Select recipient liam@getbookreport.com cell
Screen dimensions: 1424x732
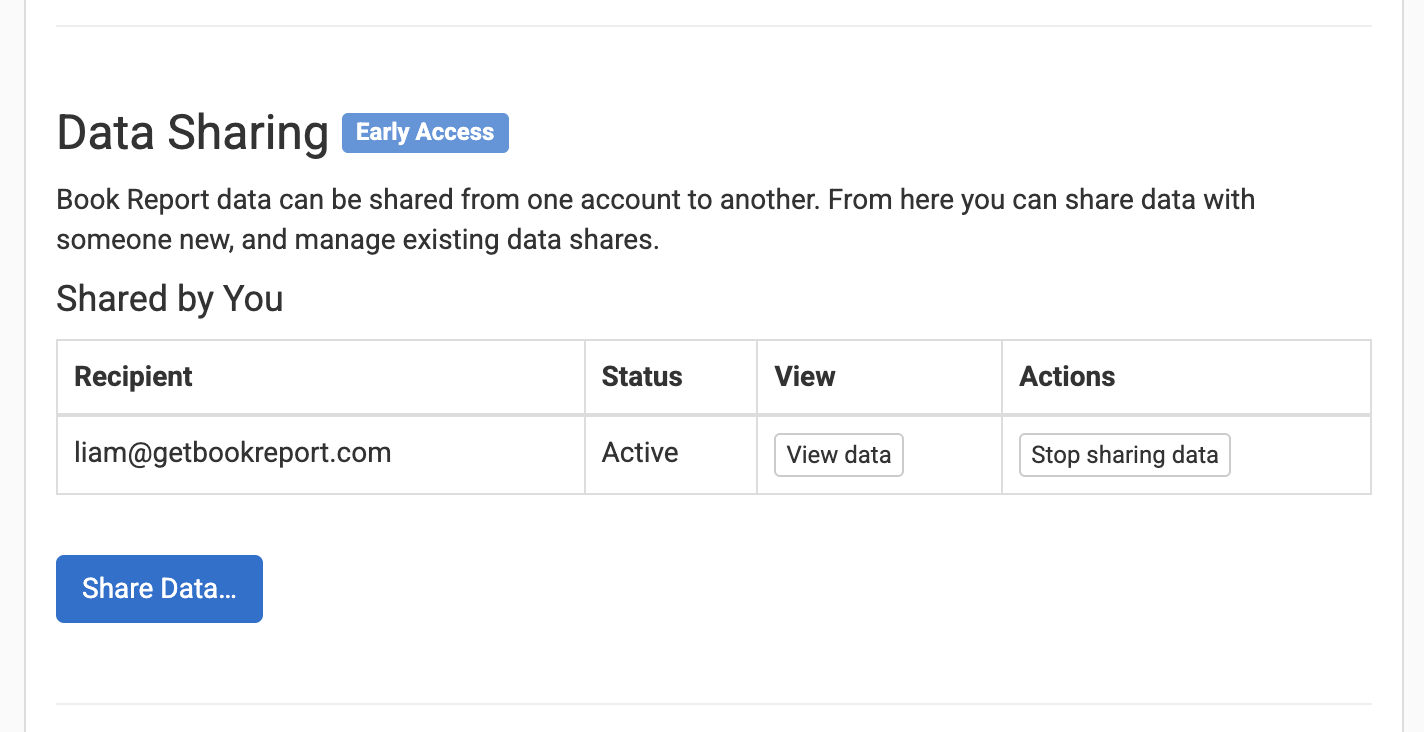321,454
